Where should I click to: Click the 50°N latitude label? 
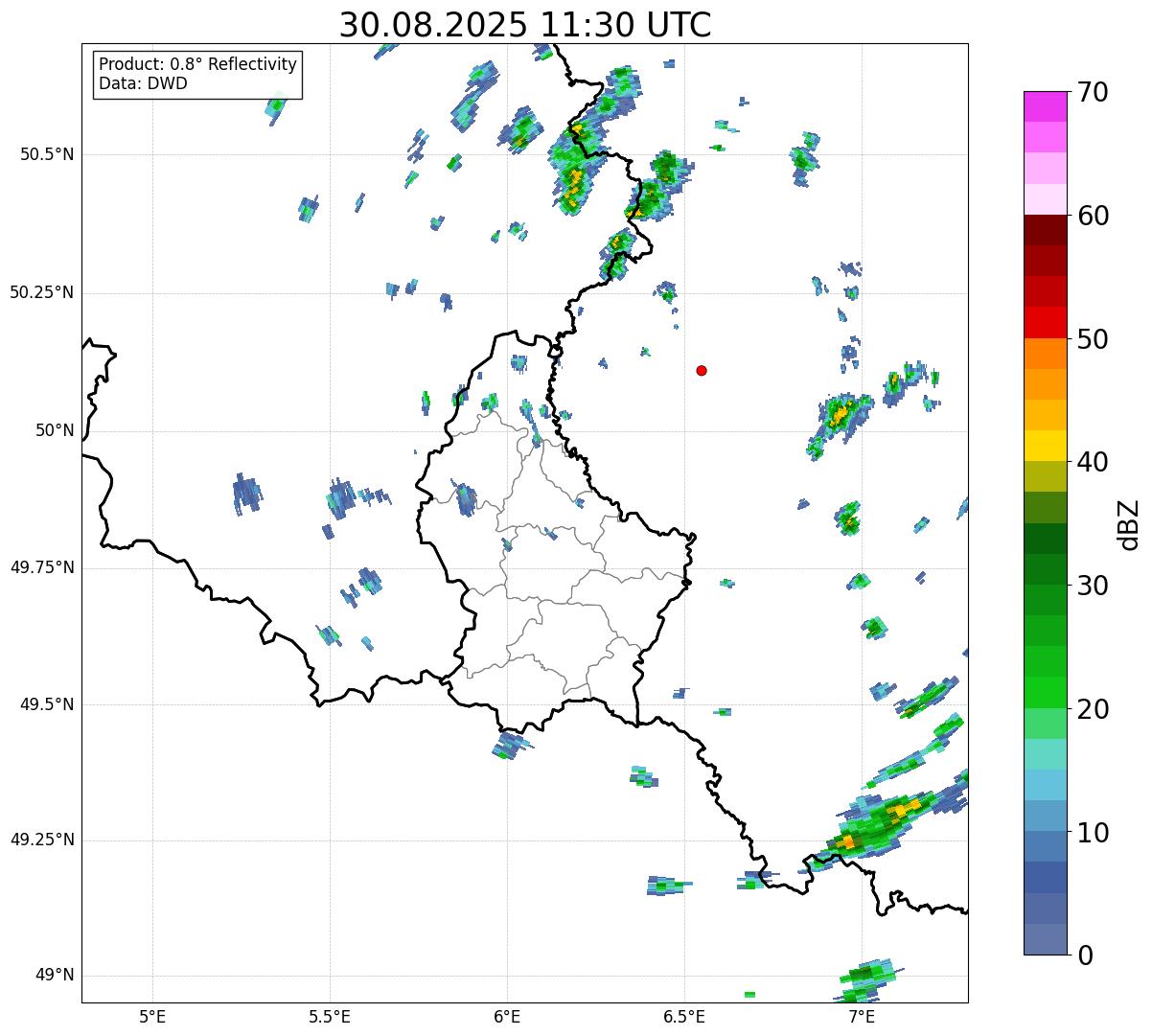point(55,430)
